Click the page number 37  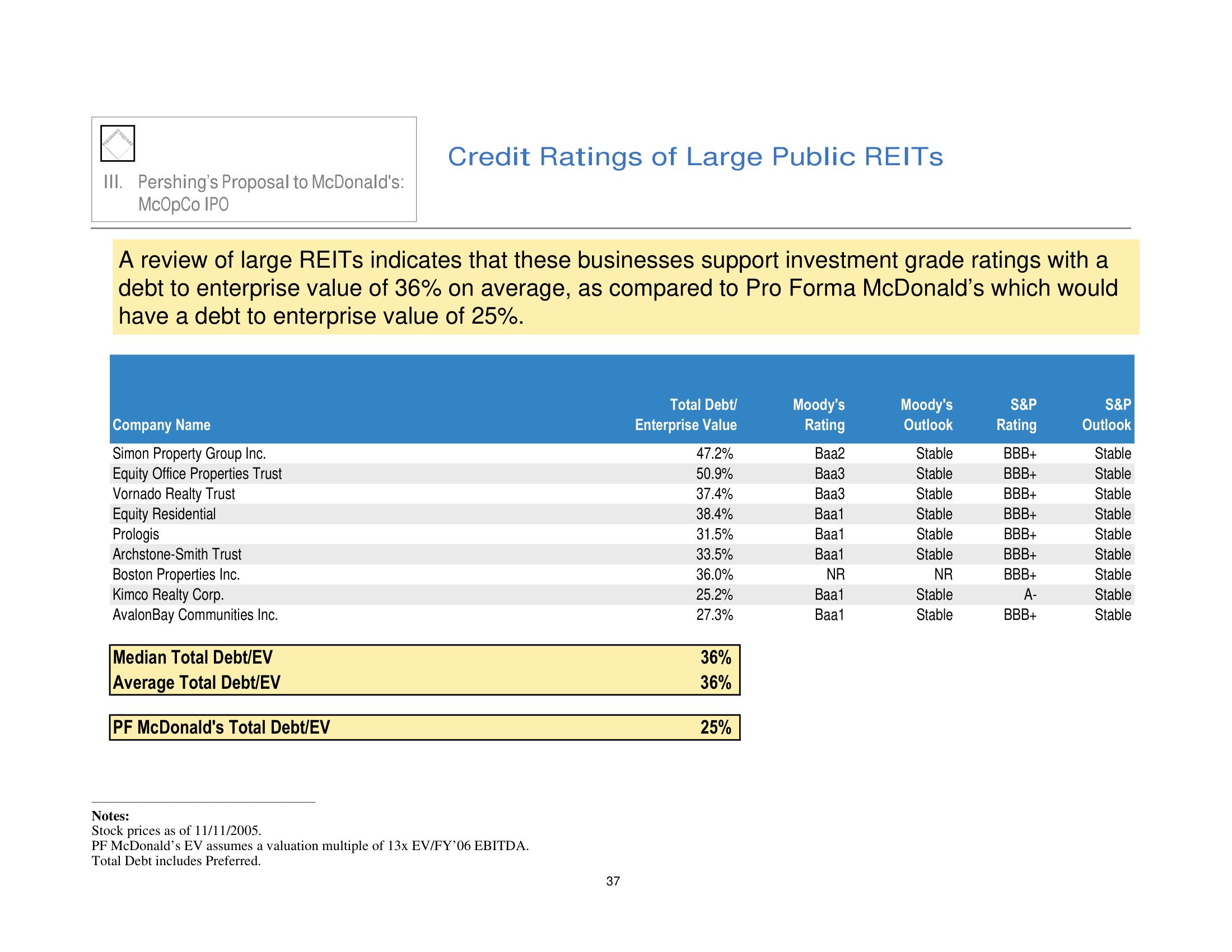(x=613, y=881)
